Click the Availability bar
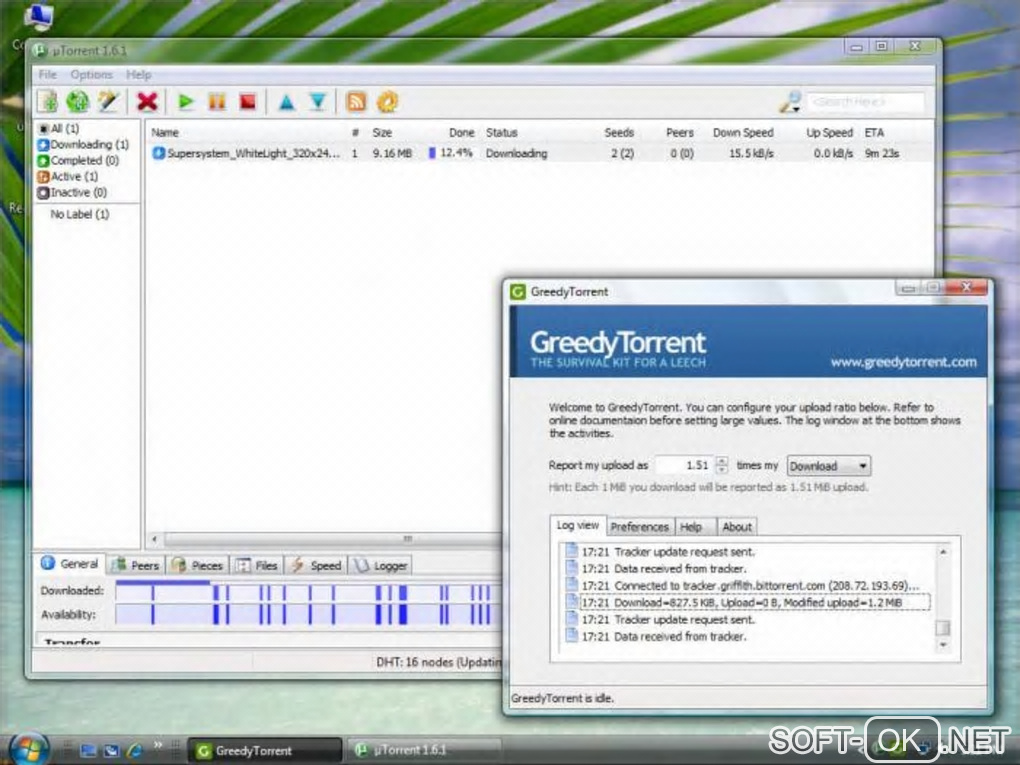 pyautogui.click(x=309, y=615)
